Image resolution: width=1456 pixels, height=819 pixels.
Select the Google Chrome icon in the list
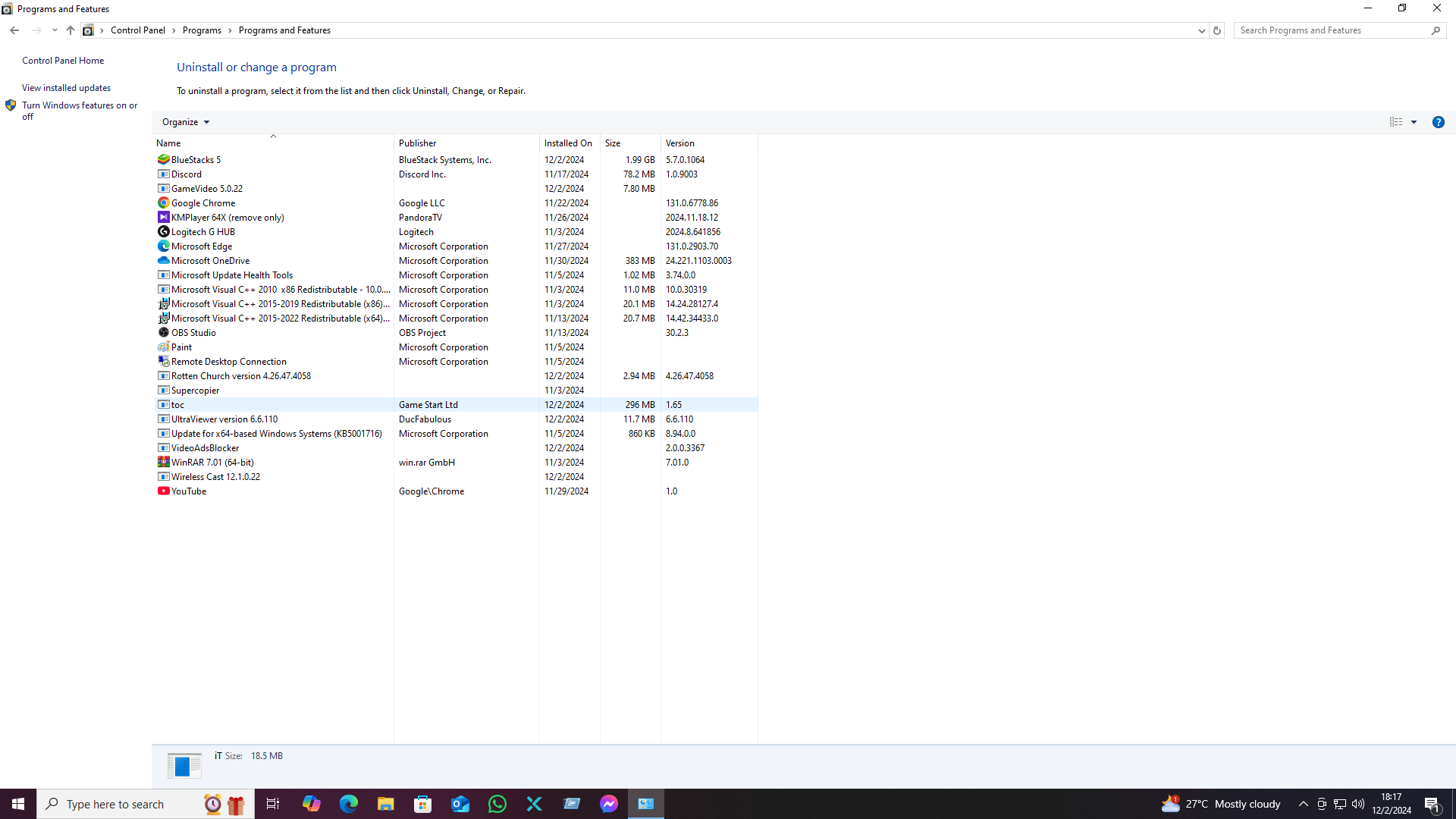coord(163,203)
